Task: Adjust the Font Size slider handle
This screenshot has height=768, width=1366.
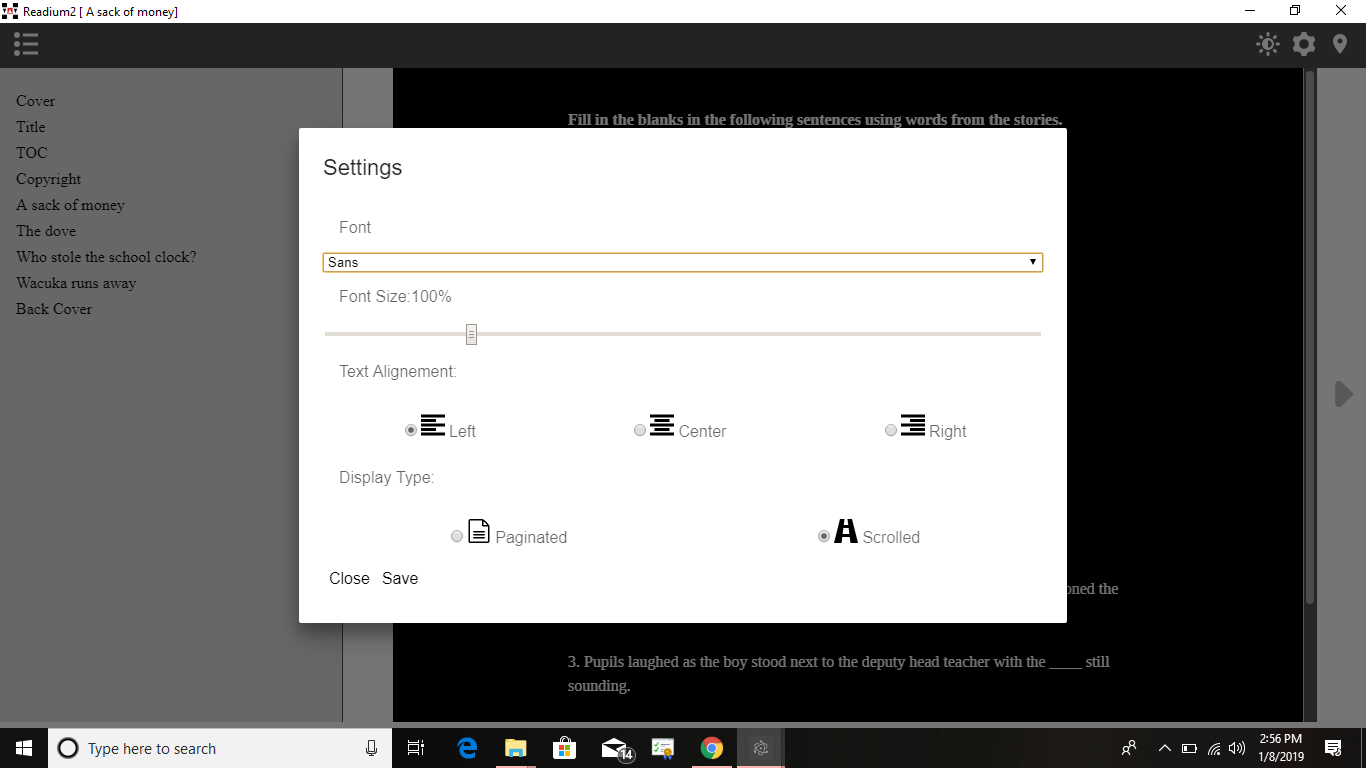Action: [471, 334]
